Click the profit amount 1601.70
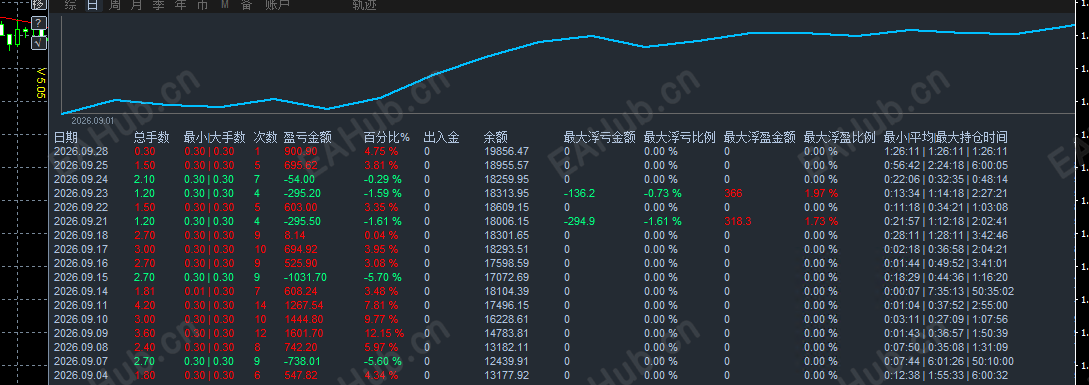The image size is (1089, 385). point(303,334)
